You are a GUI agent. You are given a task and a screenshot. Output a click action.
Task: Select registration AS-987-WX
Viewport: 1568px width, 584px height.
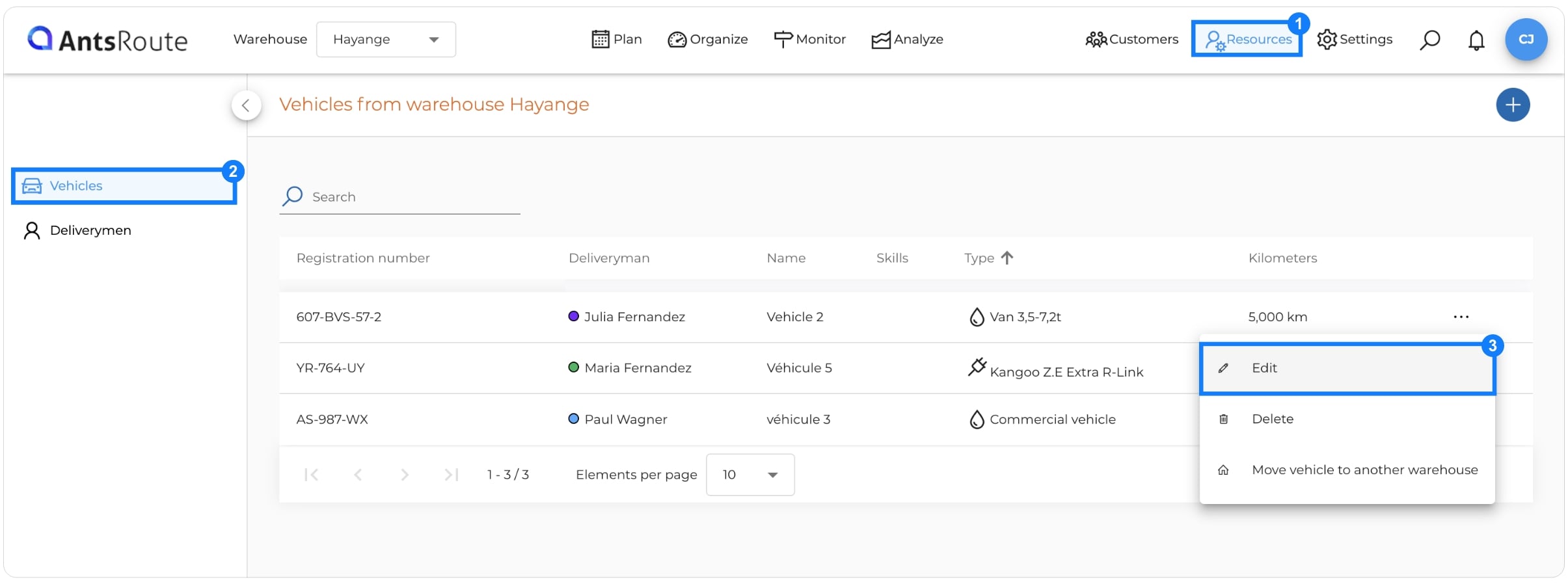click(332, 419)
